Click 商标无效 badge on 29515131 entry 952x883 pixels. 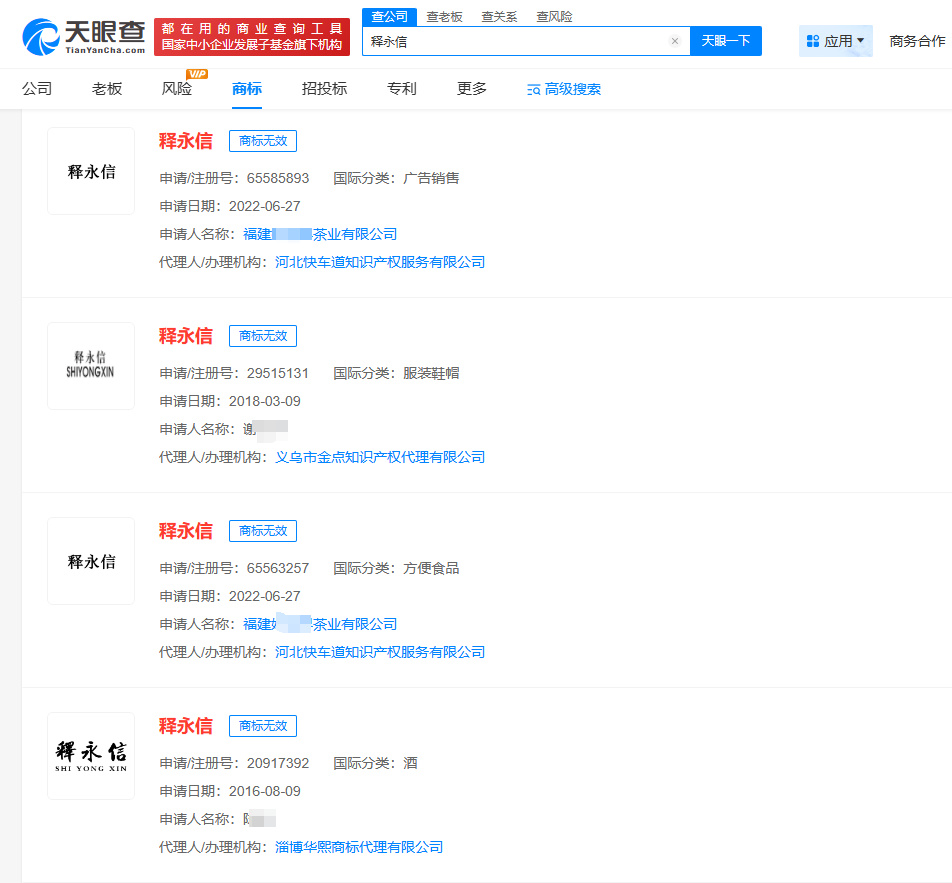click(263, 336)
